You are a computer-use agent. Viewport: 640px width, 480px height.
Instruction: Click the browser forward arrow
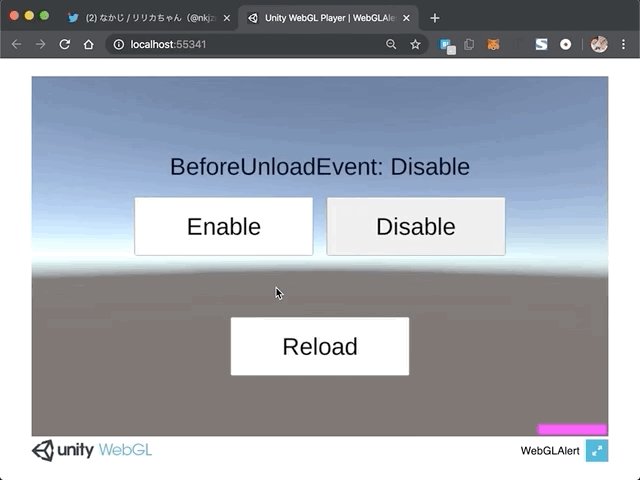40,44
